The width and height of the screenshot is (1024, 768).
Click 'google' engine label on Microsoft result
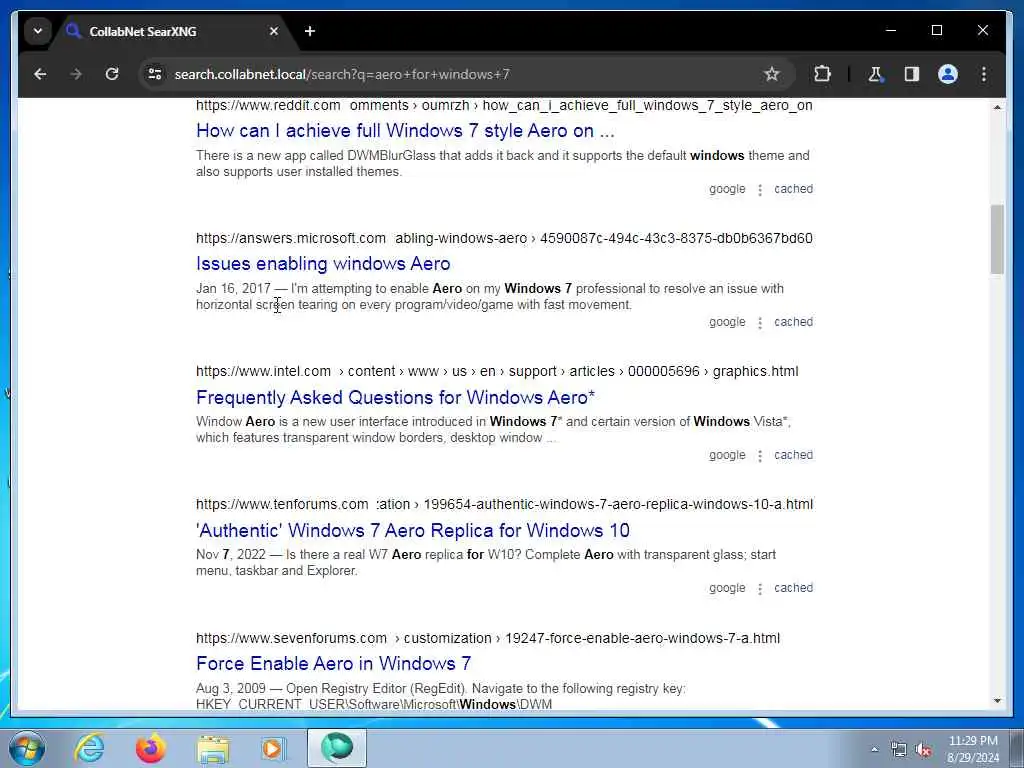click(x=727, y=322)
